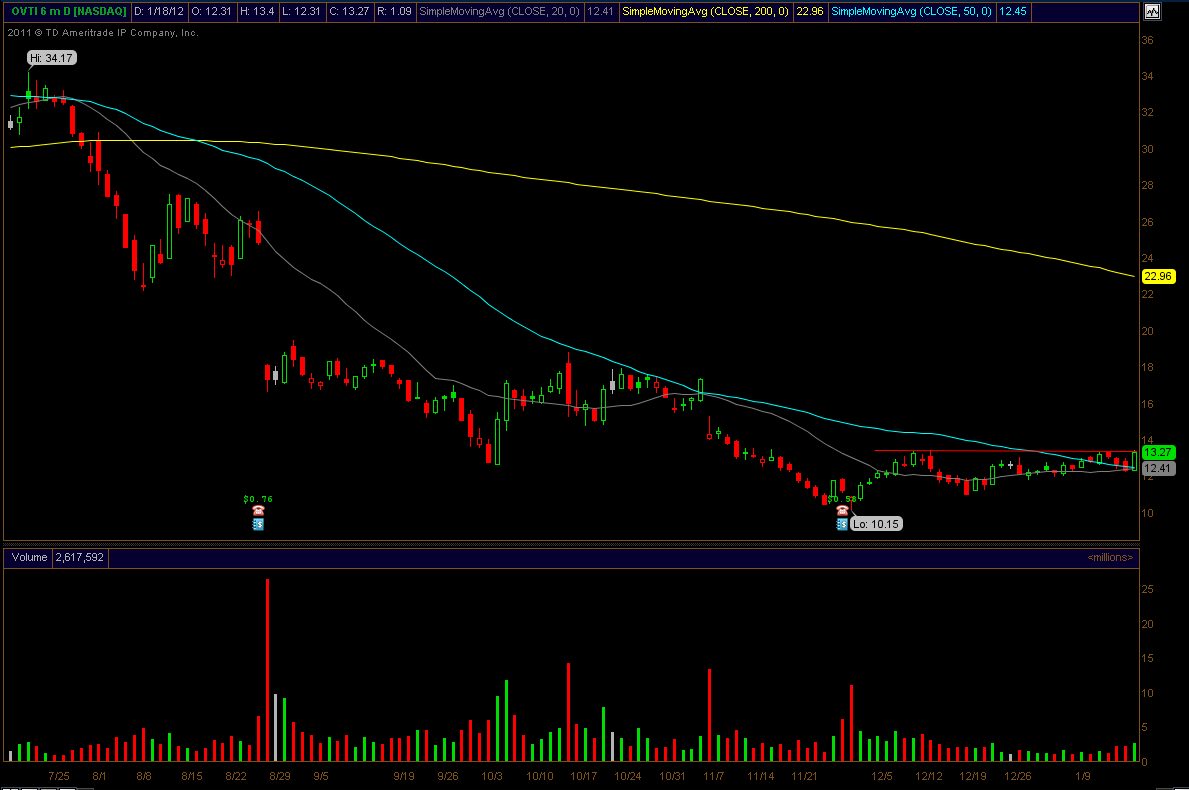This screenshot has width=1189, height=790.
Task: Click the 24 label on the price axis
Action: pos(1147,259)
